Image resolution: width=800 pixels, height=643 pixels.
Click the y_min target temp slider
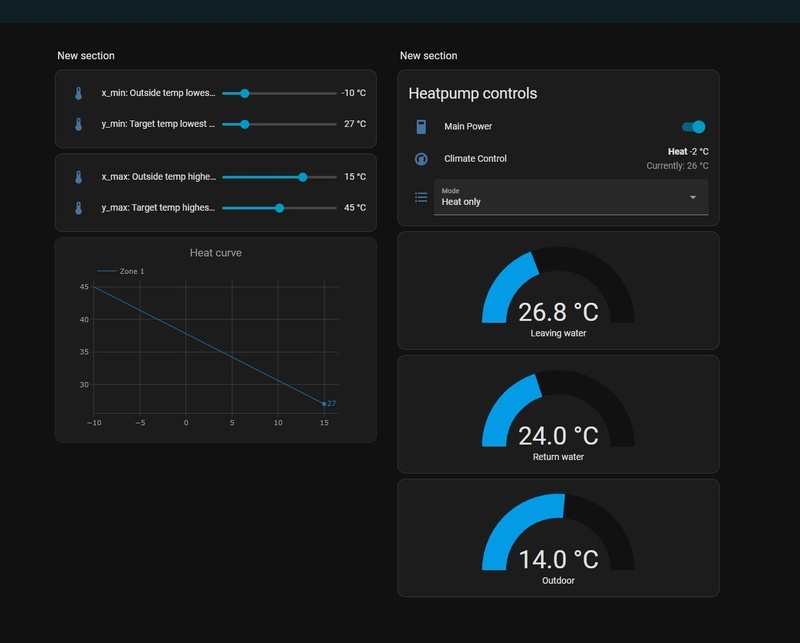tap(279, 124)
